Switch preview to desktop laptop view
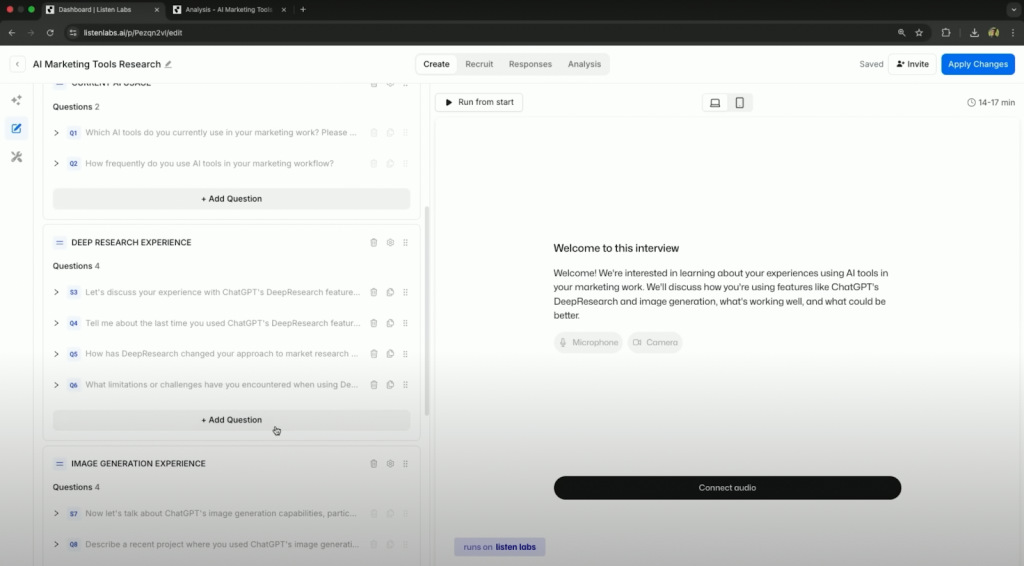The height and width of the screenshot is (566, 1024). 715,102
